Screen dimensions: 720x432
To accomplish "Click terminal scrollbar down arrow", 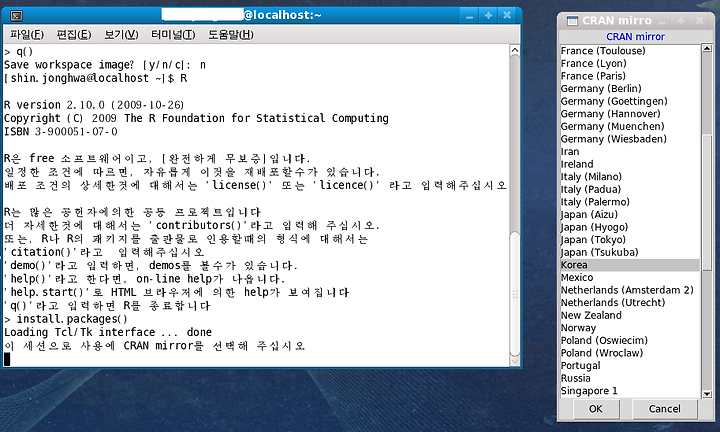I will [x=515, y=361].
